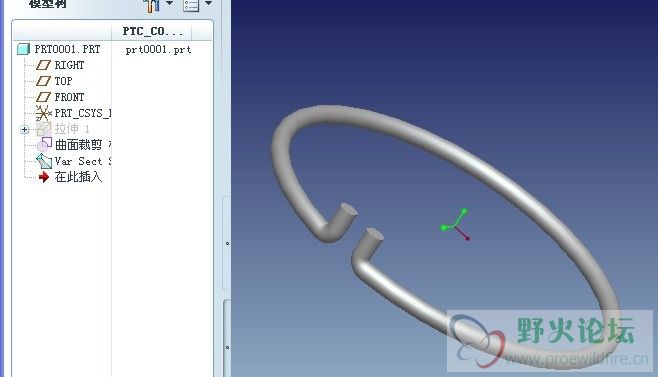This screenshot has width=658, height=377.
Task: Open the model tree settings tool icon
Action: (152, 5)
